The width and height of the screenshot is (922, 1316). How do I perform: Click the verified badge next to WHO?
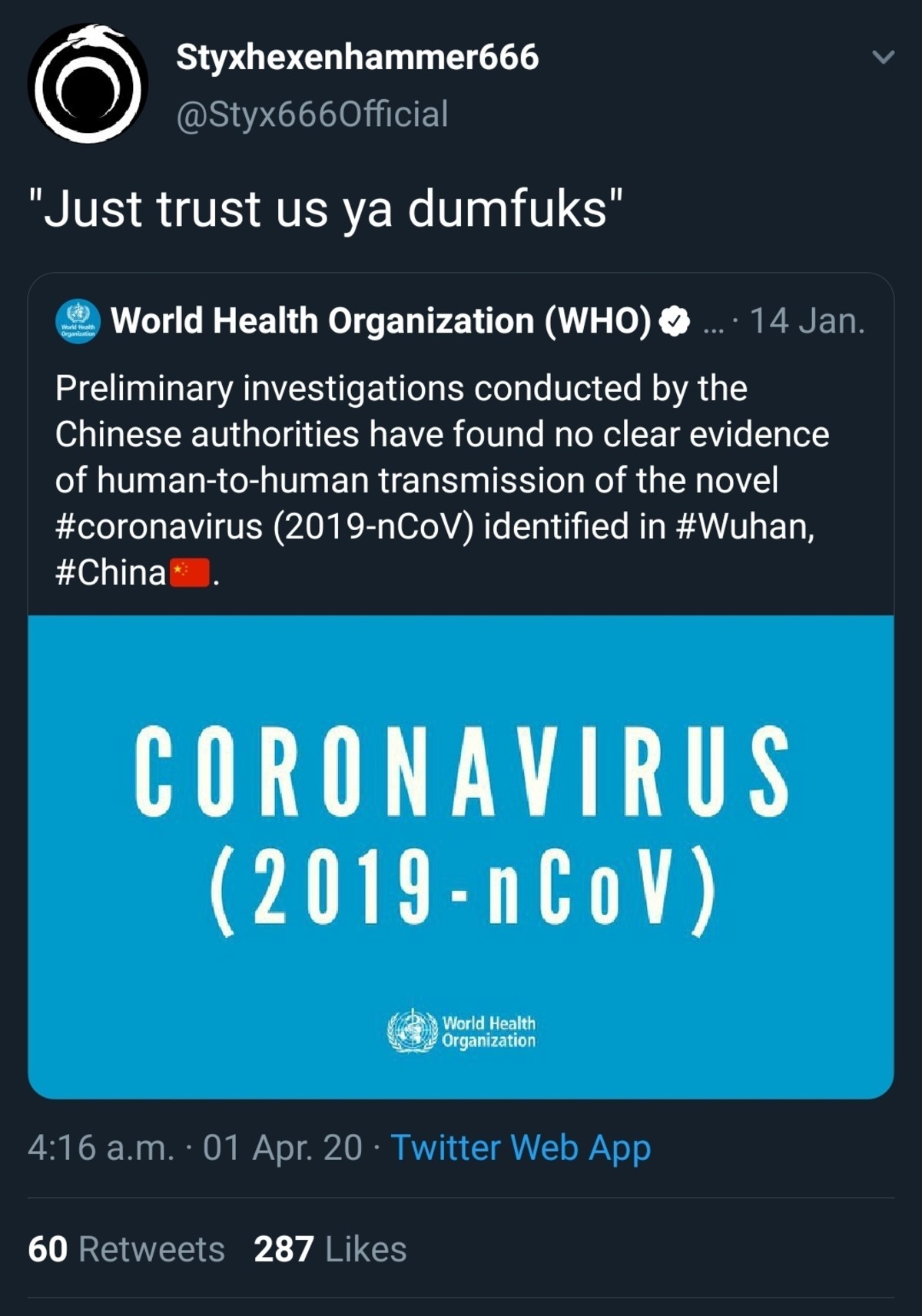tap(672, 321)
